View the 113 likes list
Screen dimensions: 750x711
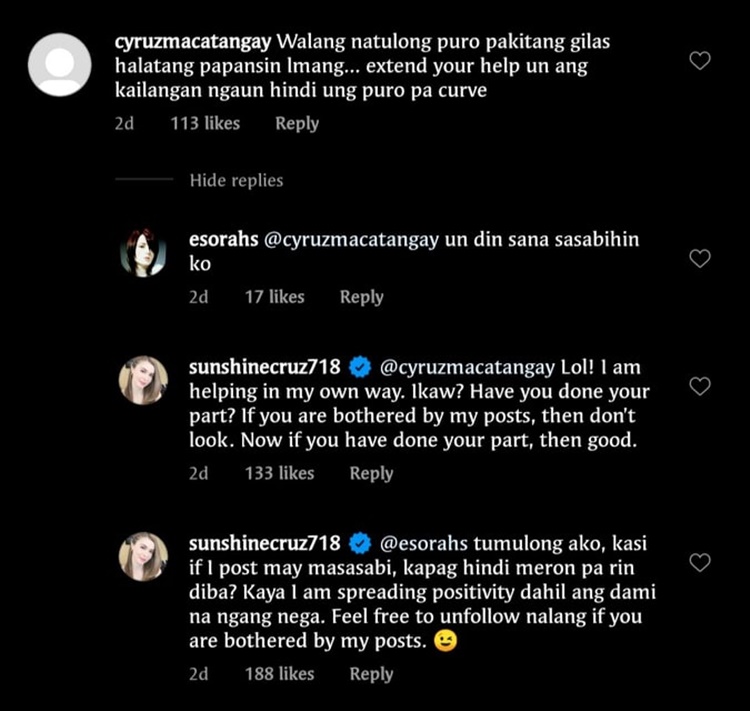coord(205,124)
